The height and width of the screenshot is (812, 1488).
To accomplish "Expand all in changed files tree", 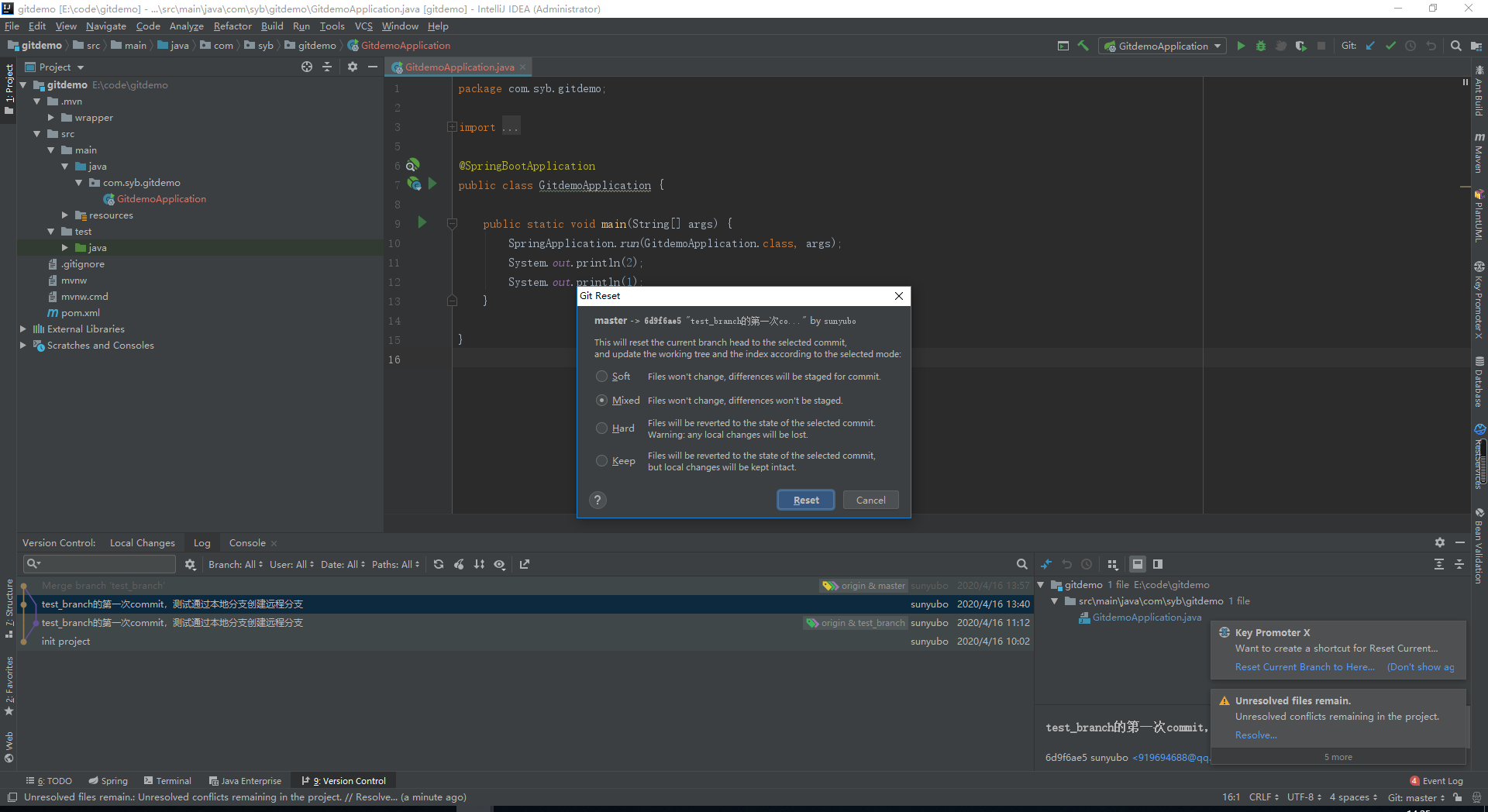I will [x=1439, y=565].
